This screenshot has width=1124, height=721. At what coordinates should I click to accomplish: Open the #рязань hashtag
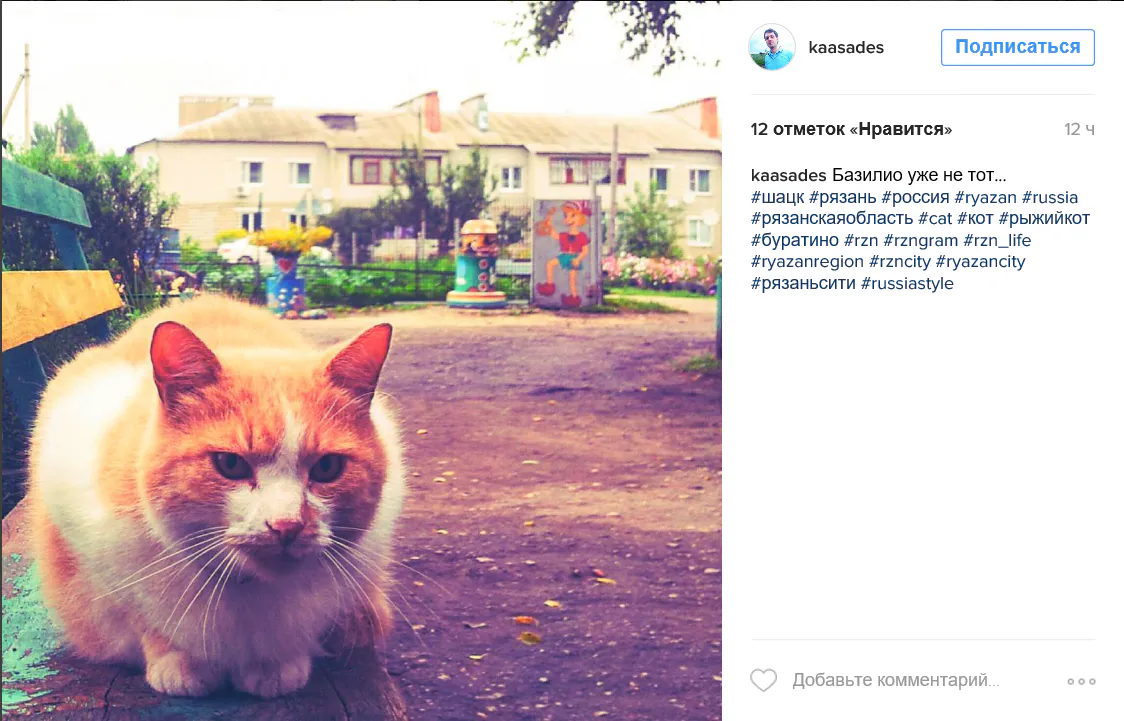click(843, 197)
